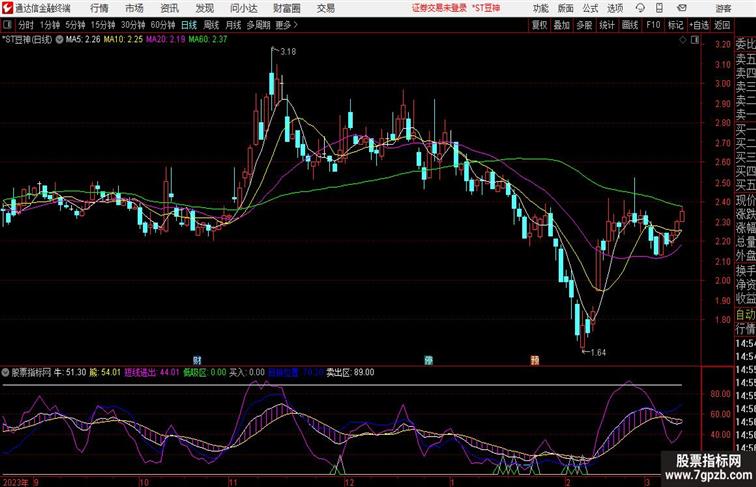Open the 交易 menu
The height and width of the screenshot is (487, 756).
(325, 8)
